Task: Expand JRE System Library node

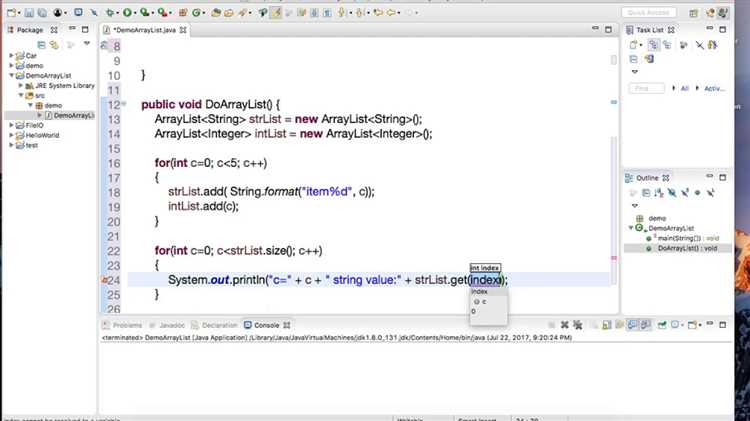Action: (x=21, y=86)
